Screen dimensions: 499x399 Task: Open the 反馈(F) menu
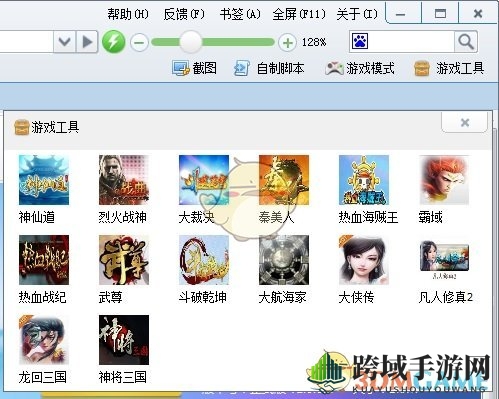[x=184, y=14]
